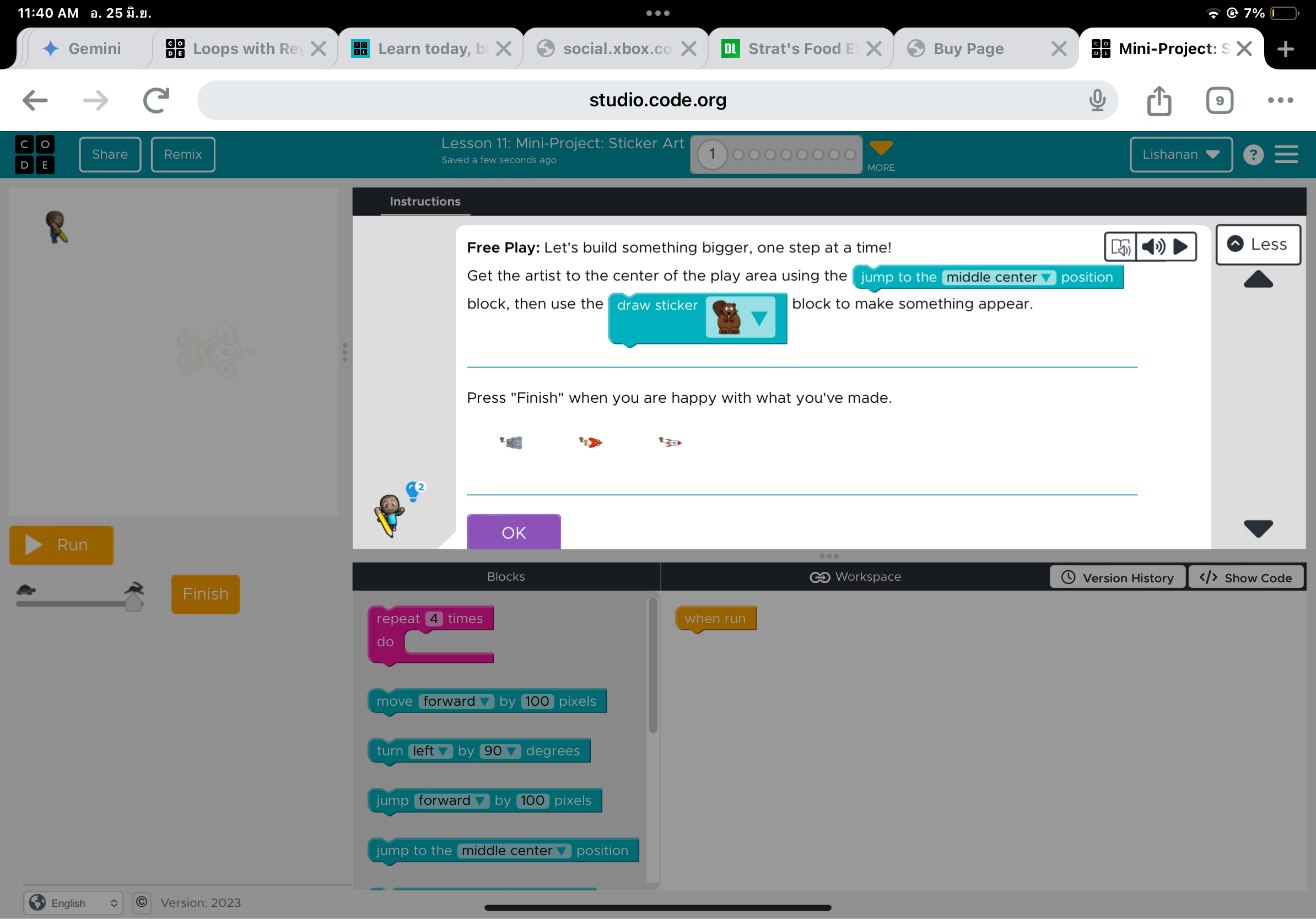Open the hamburger menu icon
Screen dimensions: 1316x919
[1286, 154]
